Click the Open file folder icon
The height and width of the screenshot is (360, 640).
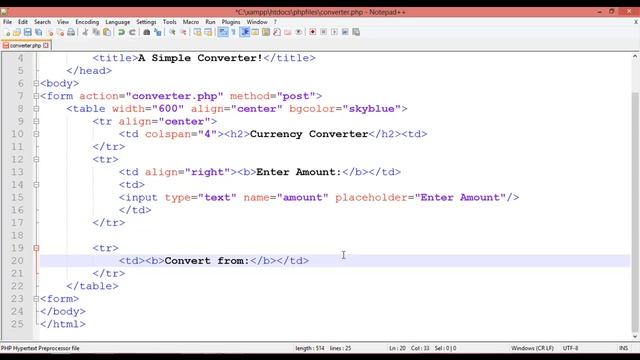tap(17, 32)
